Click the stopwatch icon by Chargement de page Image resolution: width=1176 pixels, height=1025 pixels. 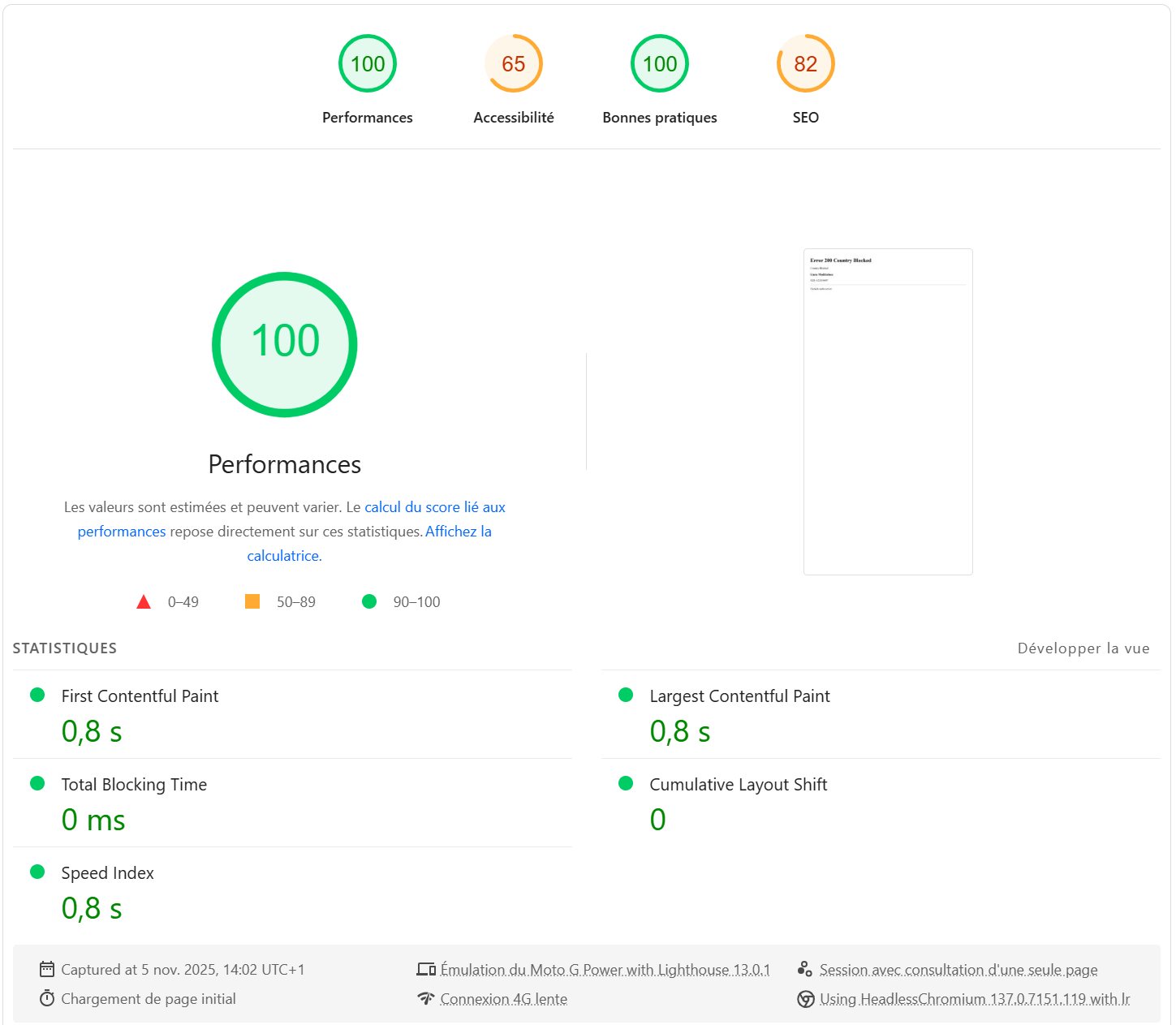pyautogui.click(x=47, y=998)
